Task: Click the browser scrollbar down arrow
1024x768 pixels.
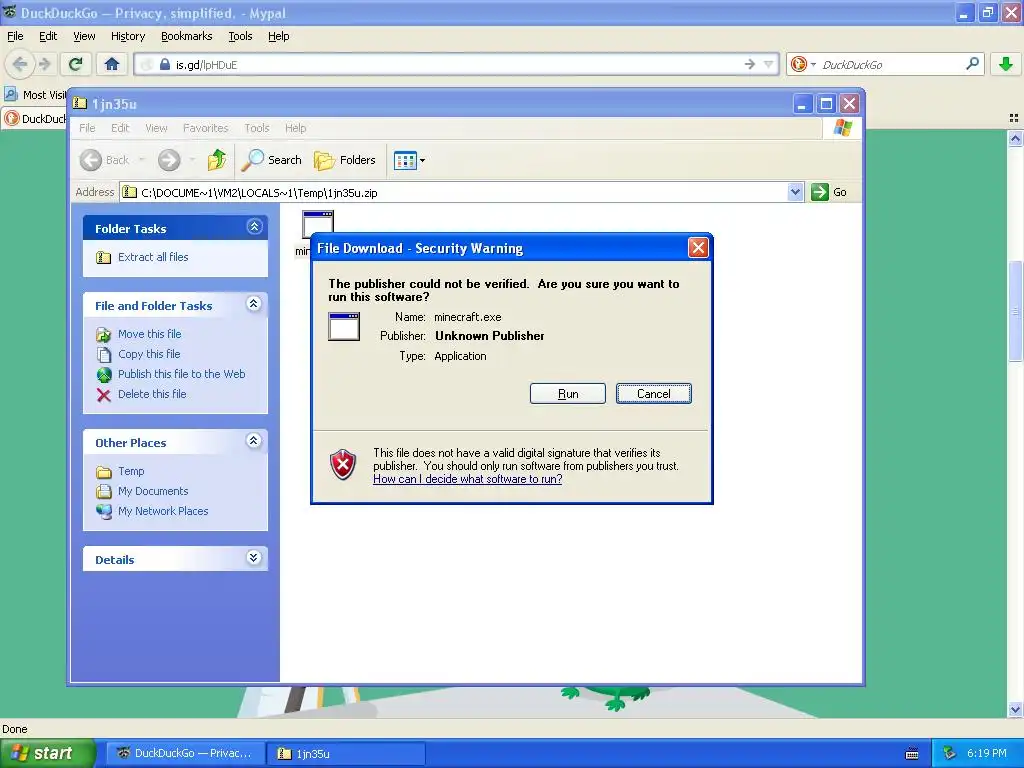Action: point(1015,709)
